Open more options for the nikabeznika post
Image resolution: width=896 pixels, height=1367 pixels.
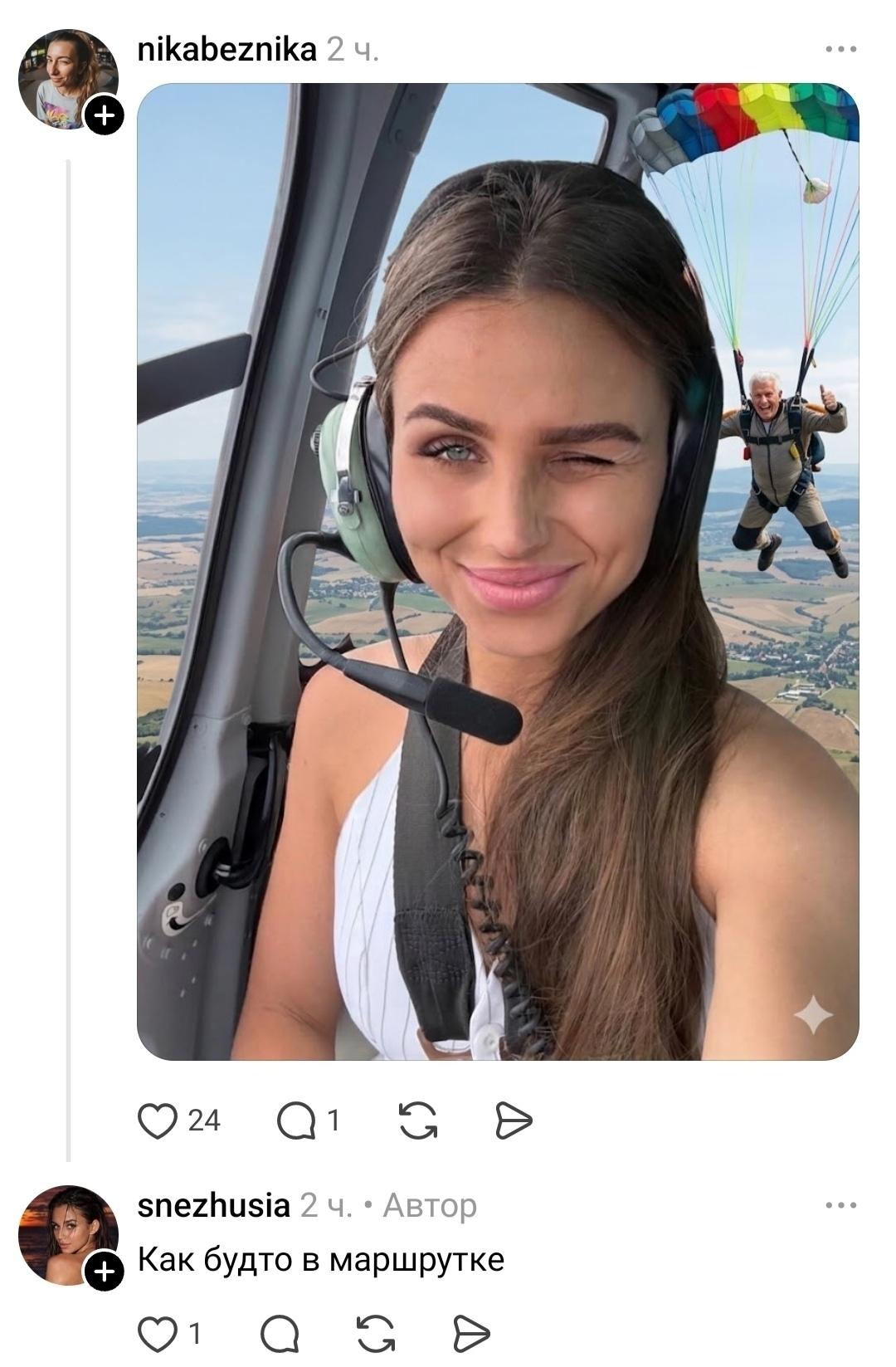(x=840, y=50)
